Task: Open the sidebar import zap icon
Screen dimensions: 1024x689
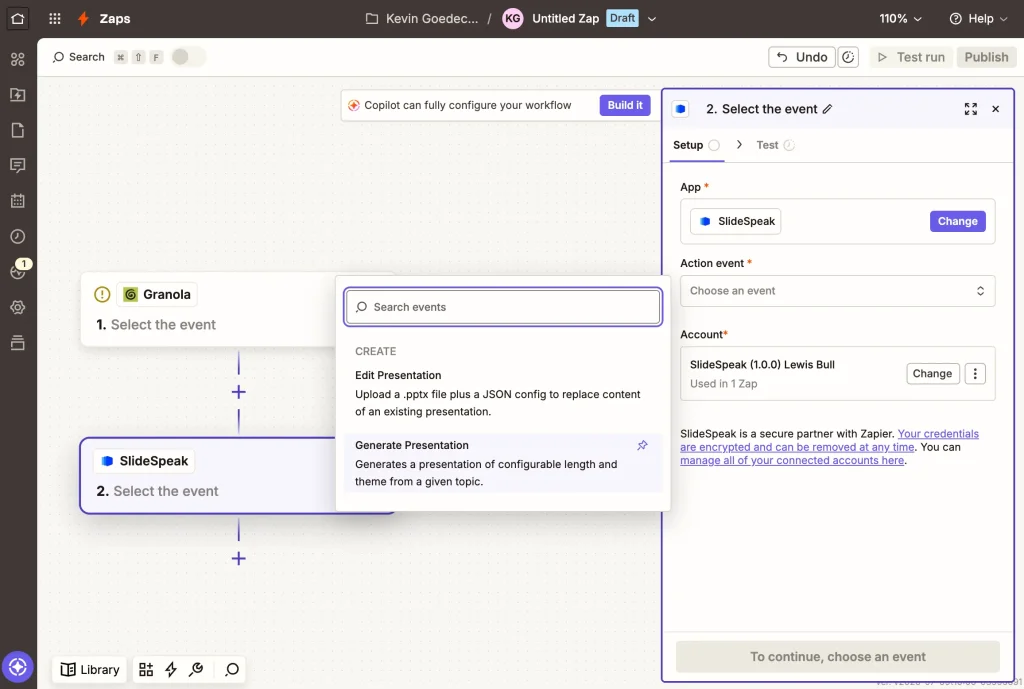Action: [18, 95]
